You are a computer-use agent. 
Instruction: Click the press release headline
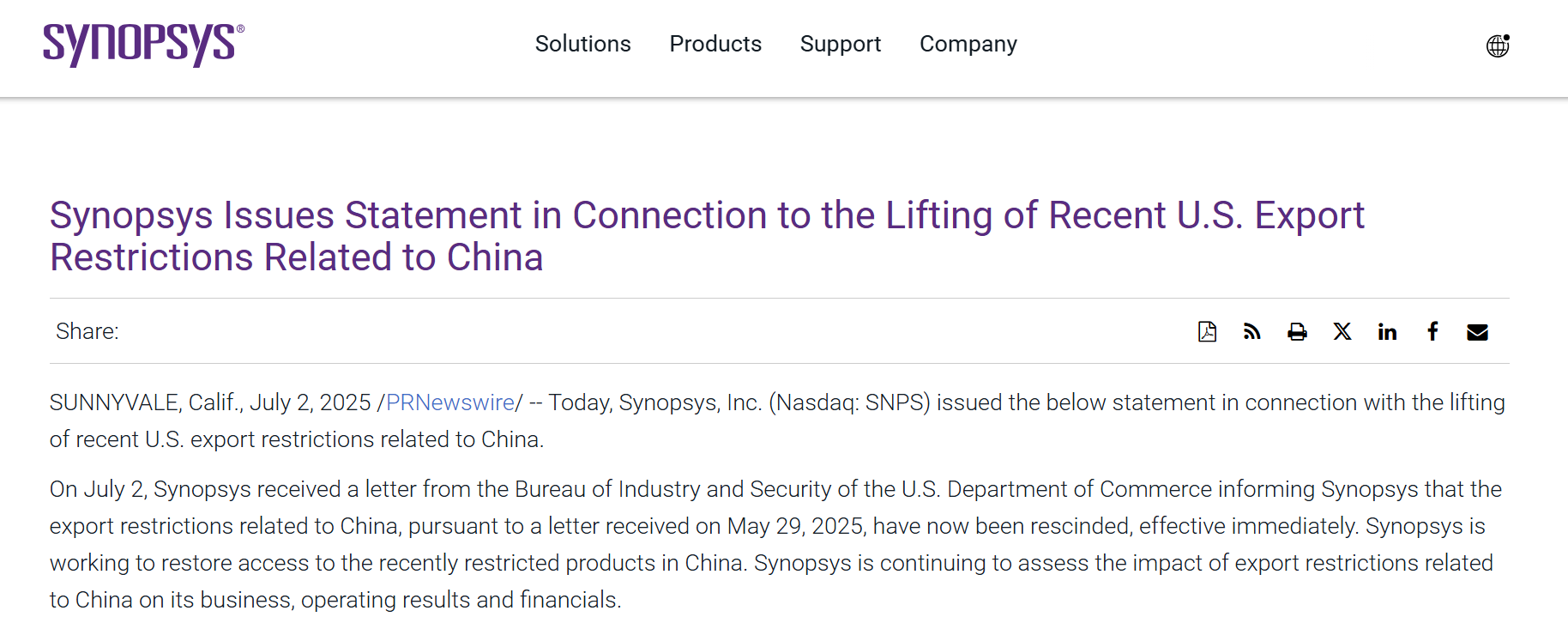[x=707, y=236]
